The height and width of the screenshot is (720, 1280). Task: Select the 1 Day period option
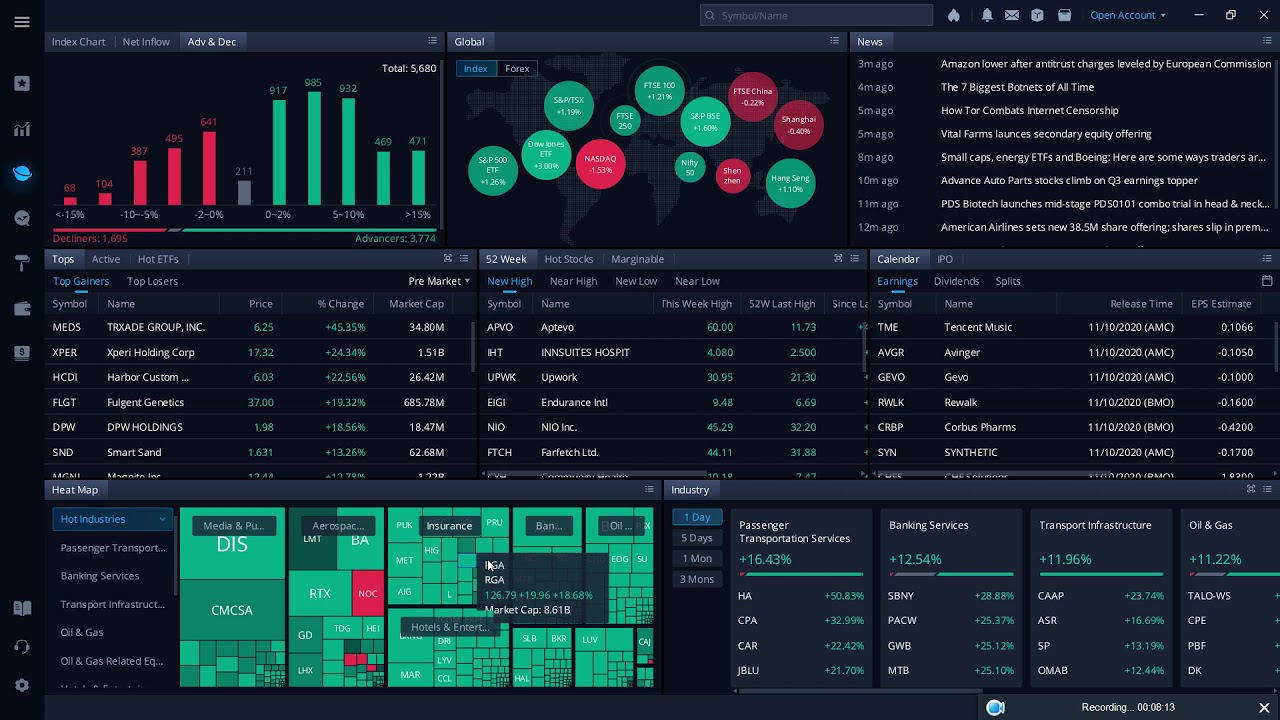[x=697, y=517]
